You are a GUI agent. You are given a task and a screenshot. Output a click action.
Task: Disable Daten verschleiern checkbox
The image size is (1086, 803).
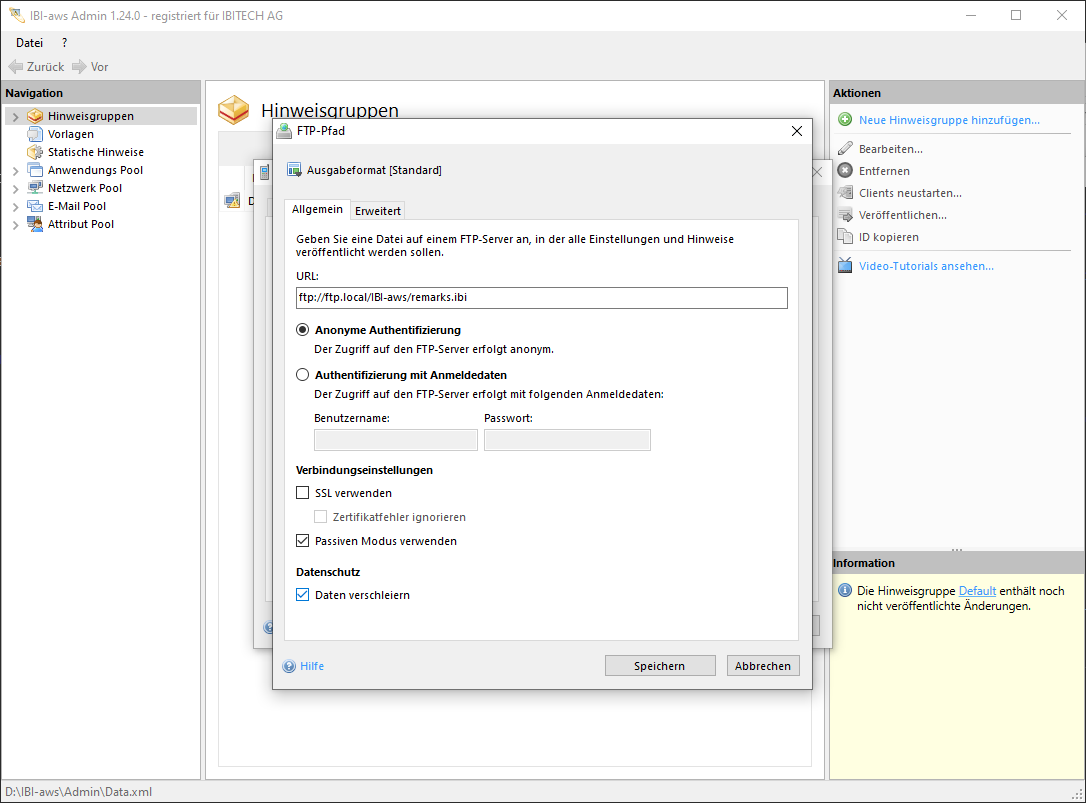click(x=303, y=595)
